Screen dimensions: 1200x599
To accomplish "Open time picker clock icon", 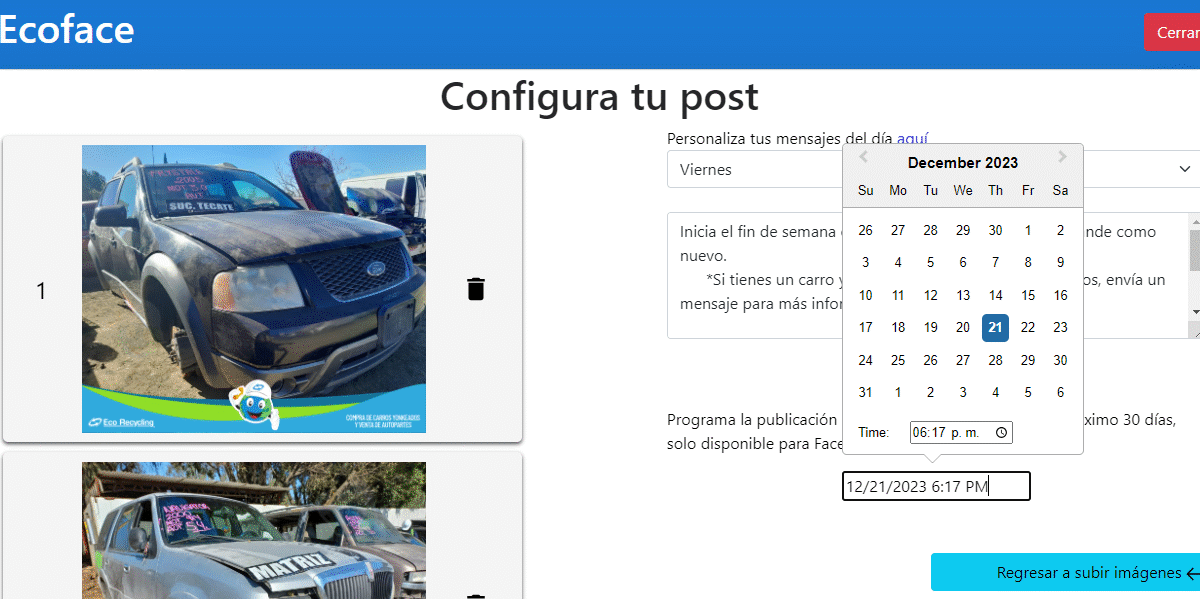I will (x=1002, y=432).
